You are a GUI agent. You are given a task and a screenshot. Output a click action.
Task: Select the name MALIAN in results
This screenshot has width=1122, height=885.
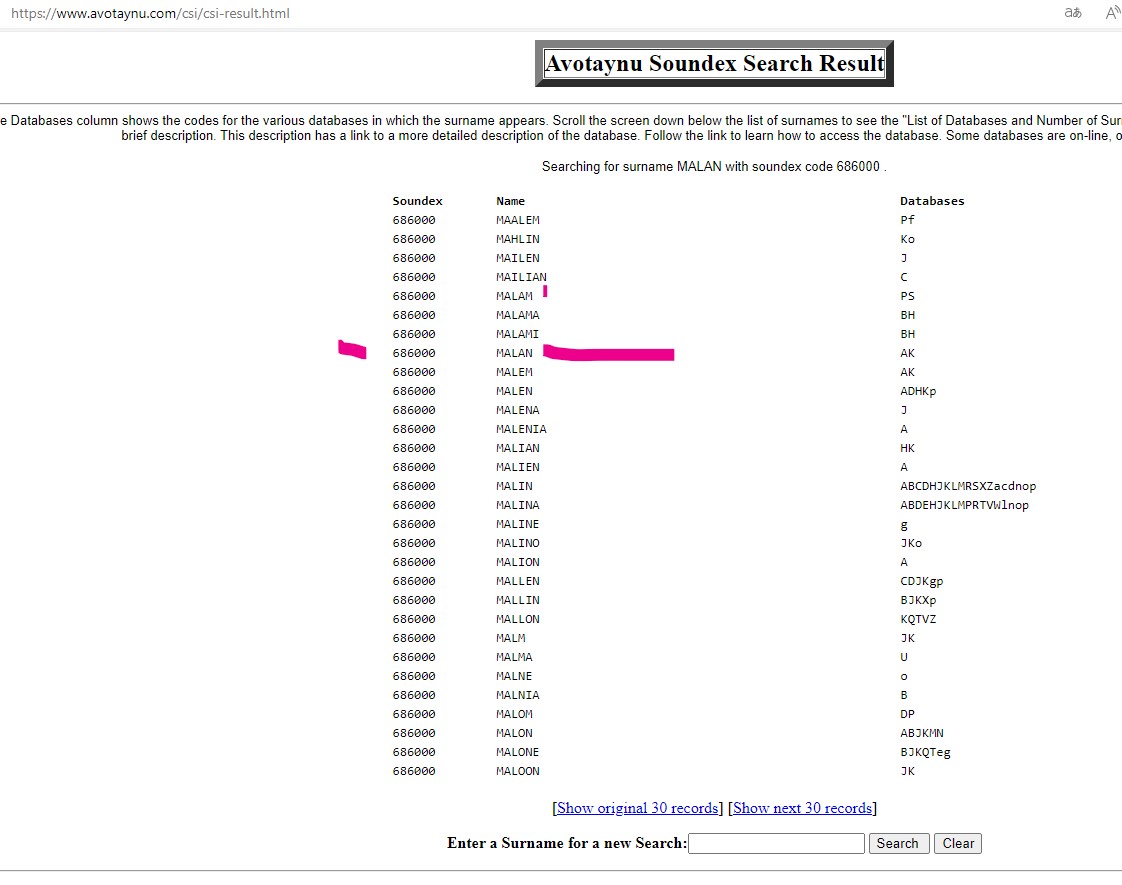pyautogui.click(x=517, y=448)
